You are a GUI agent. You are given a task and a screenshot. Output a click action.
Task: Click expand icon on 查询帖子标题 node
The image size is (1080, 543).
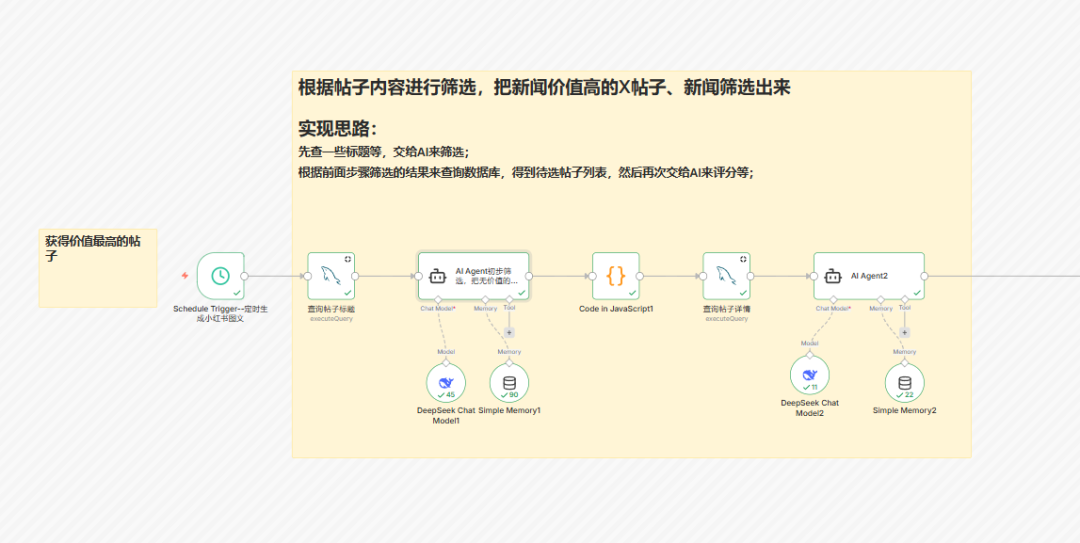[x=348, y=259]
